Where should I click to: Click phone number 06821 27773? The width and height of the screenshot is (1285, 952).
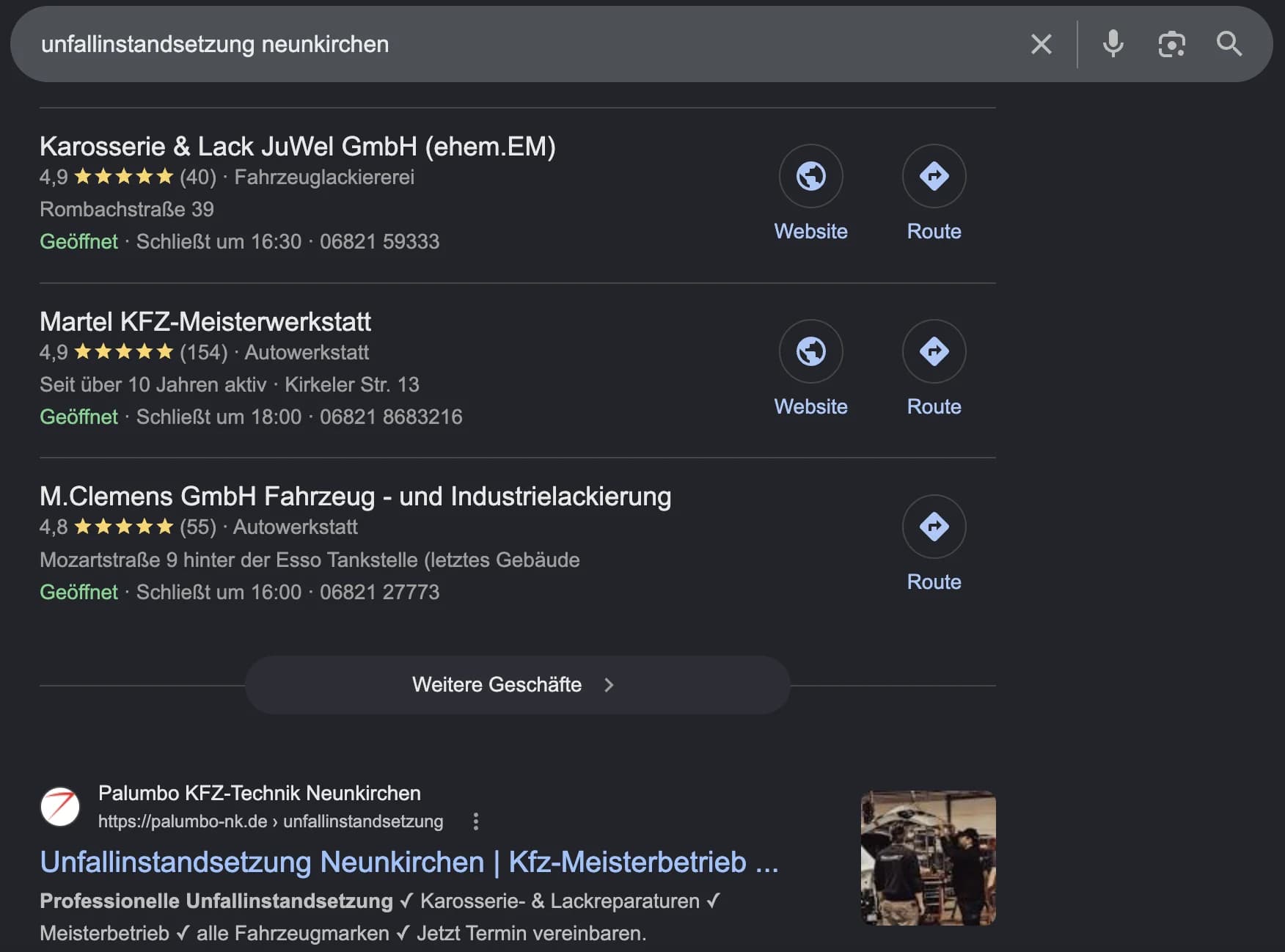coord(379,593)
